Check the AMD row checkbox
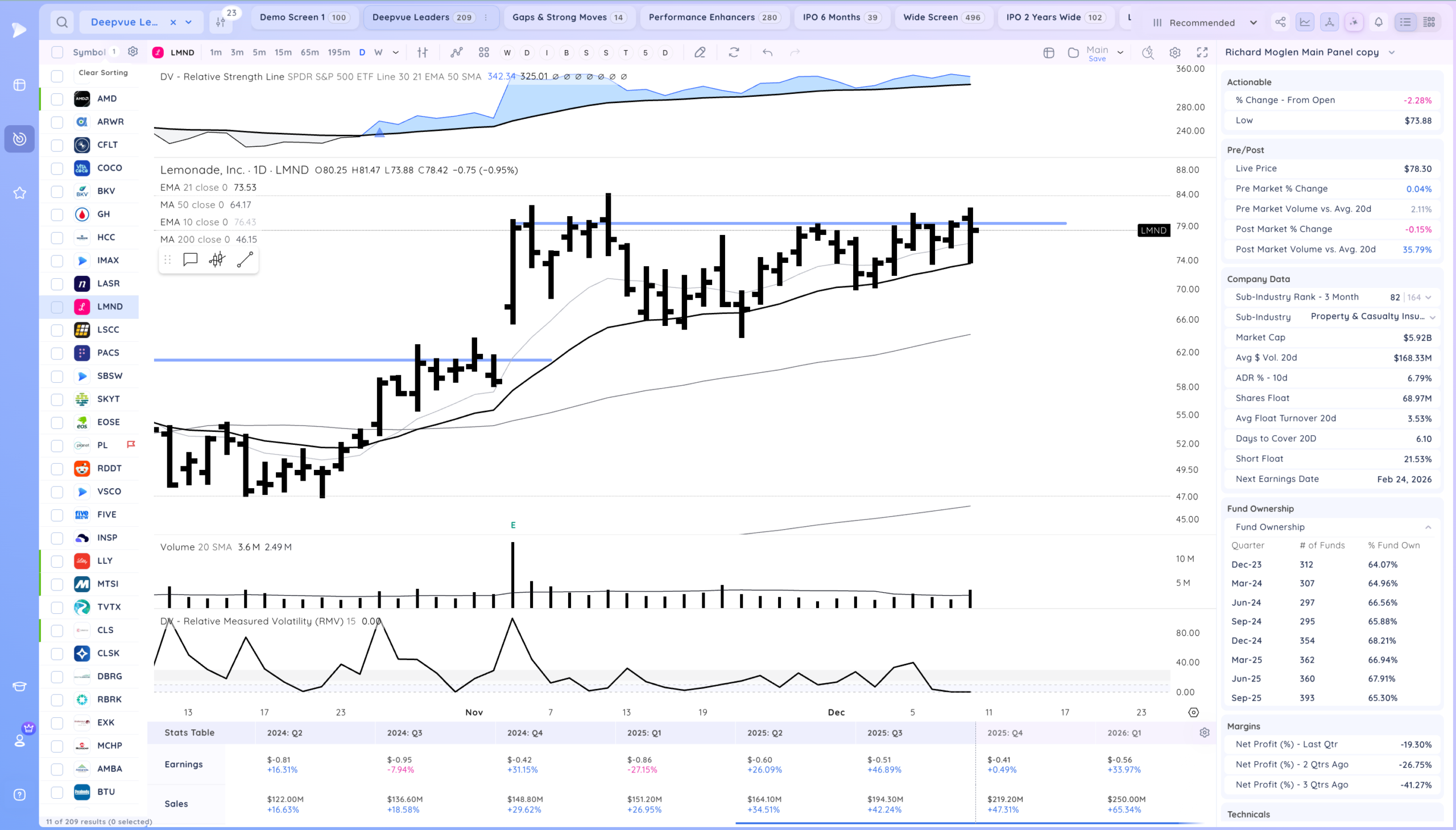Screen dimensions: 1456x830 click(x=57, y=98)
